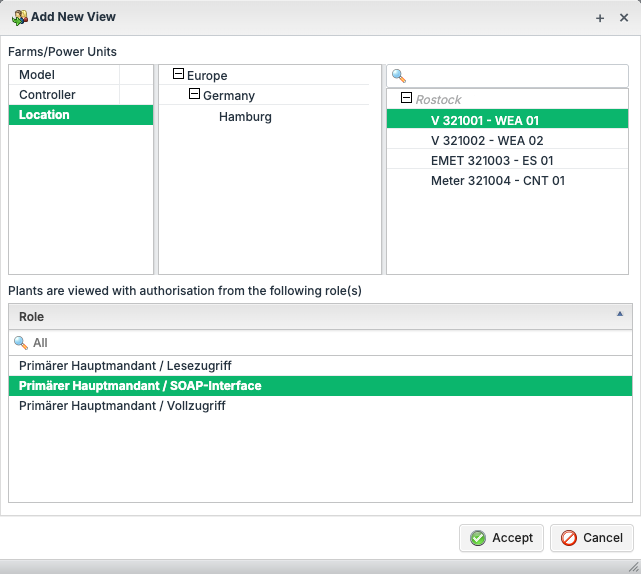The width and height of the screenshot is (641, 574).
Task: Choose the Lesezugriff role
Action: tap(125, 366)
